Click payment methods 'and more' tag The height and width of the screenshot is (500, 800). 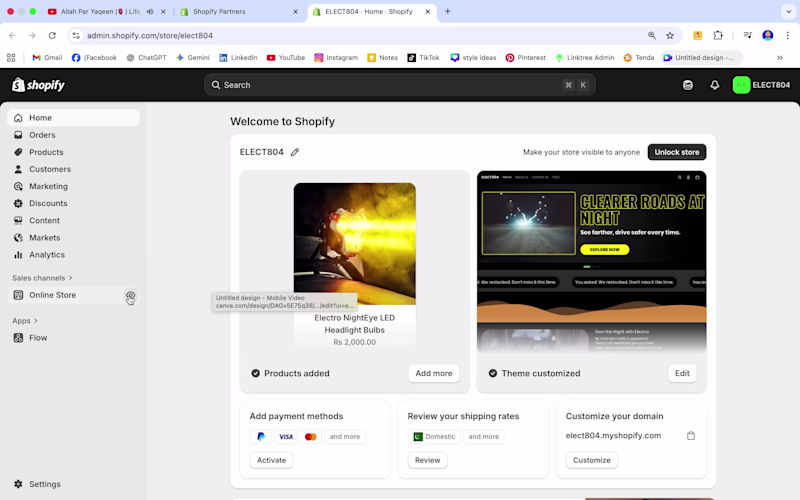(x=344, y=437)
